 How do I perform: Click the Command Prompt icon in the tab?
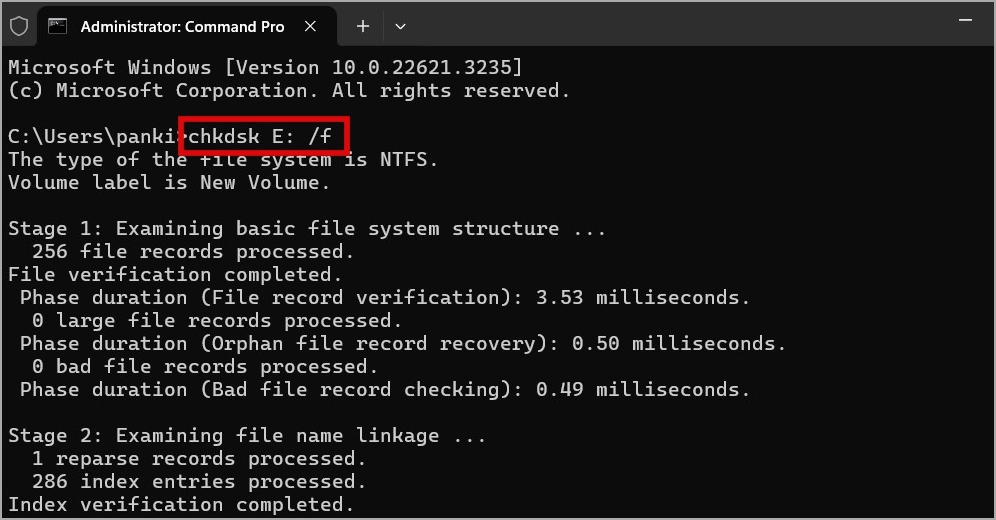click(x=58, y=26)
